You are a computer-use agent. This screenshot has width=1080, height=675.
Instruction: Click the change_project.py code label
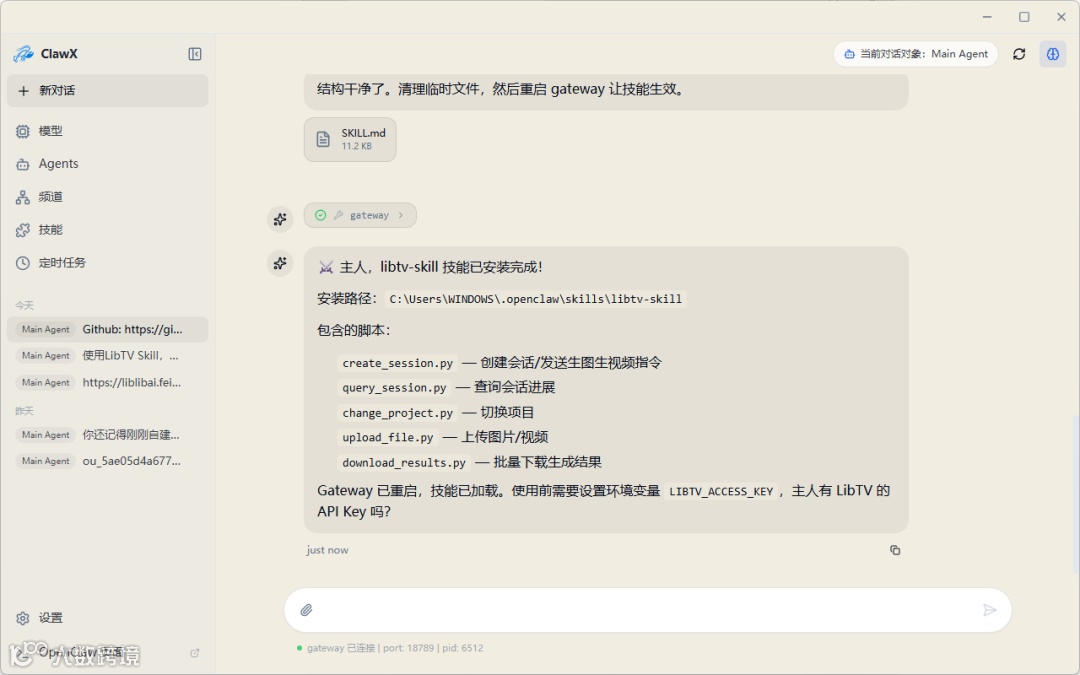pos(397,413)
